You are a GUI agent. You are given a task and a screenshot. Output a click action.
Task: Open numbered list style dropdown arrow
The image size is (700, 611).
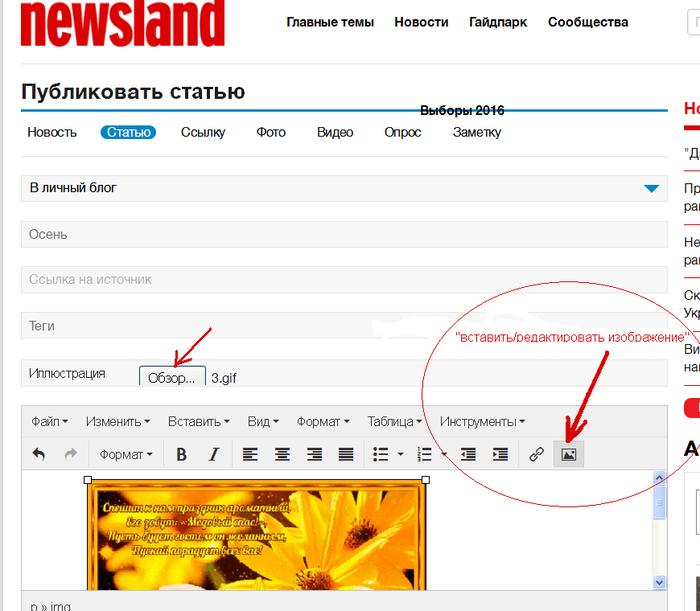point(443,454)
